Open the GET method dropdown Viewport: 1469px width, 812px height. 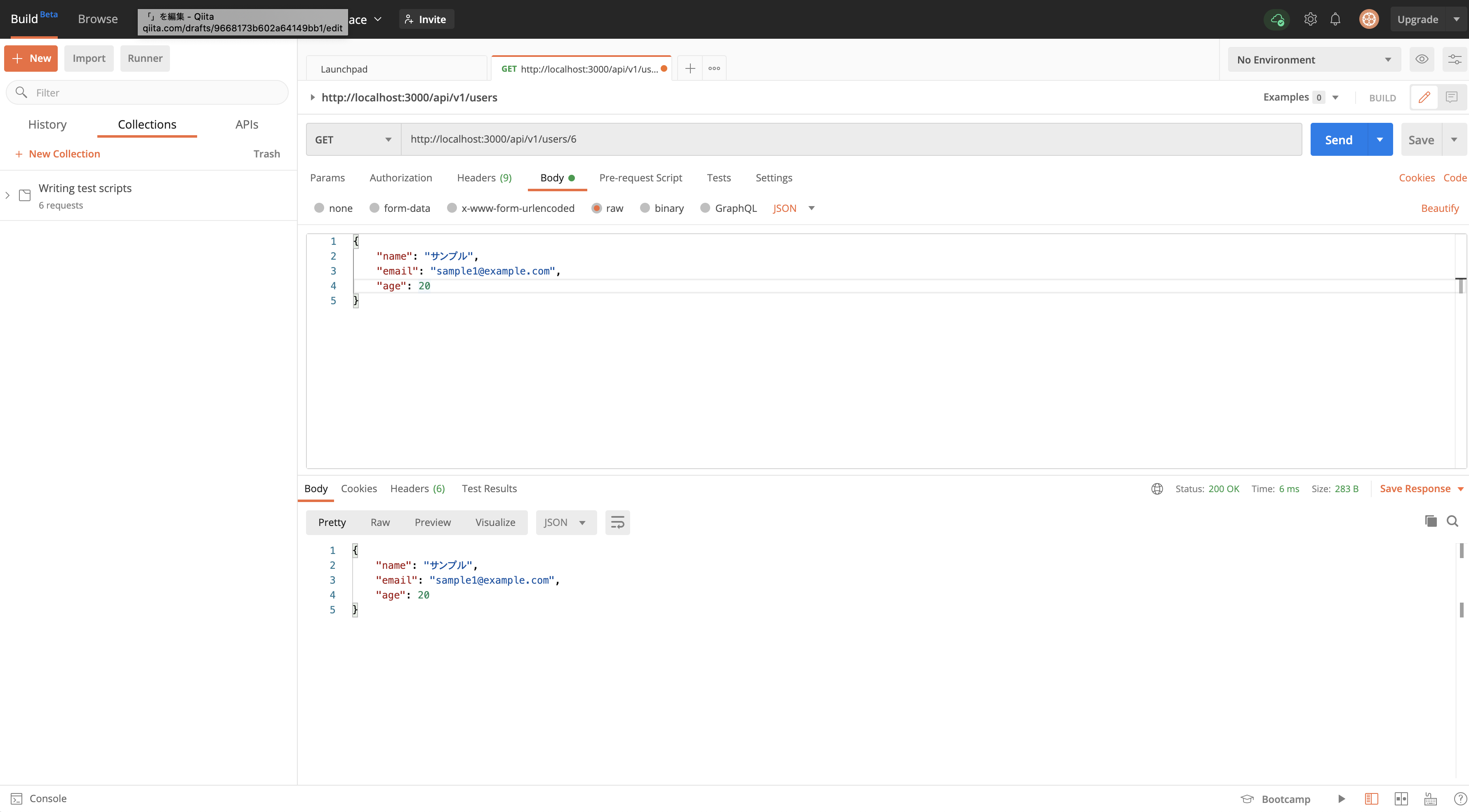pos(353,140)
